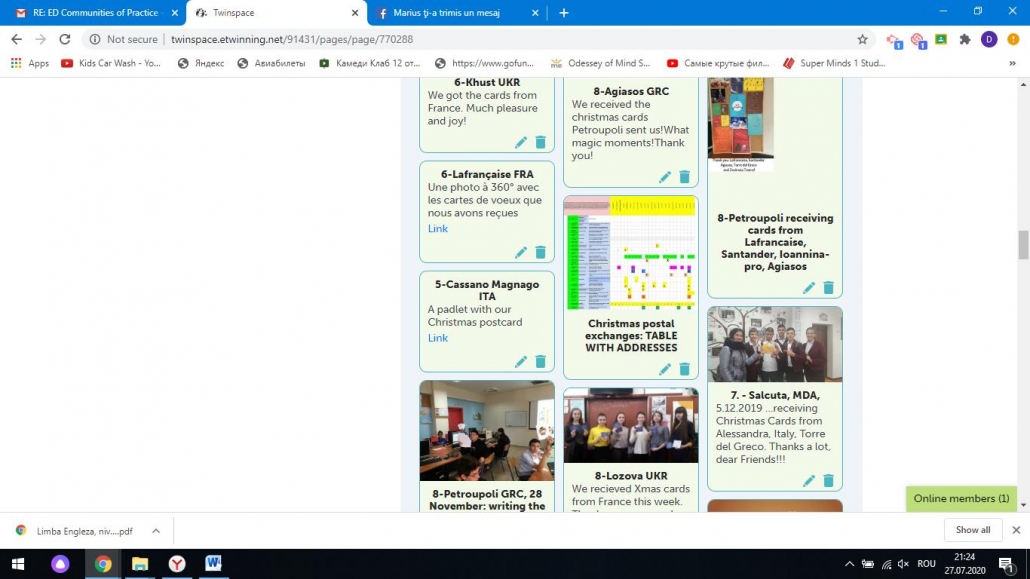Edit the 8-Petroupoli receiving cards post
This screenshot has height=579, width=1030.
[x=809, y=288]
